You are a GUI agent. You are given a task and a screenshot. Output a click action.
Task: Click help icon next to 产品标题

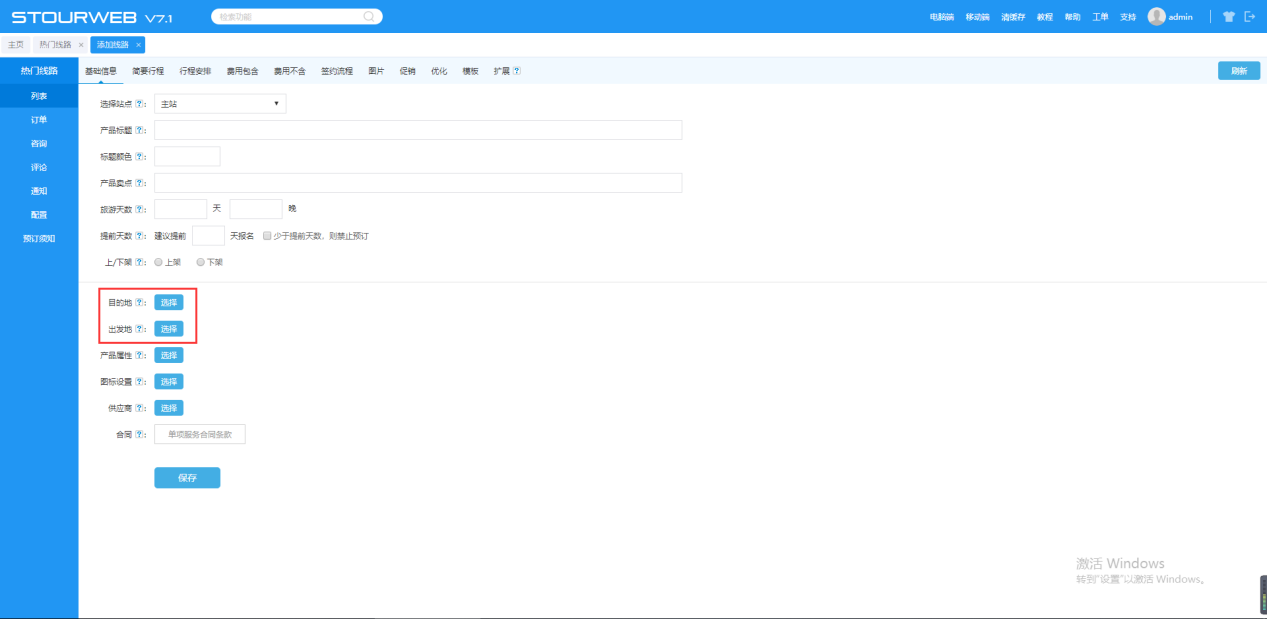point(140,130)
